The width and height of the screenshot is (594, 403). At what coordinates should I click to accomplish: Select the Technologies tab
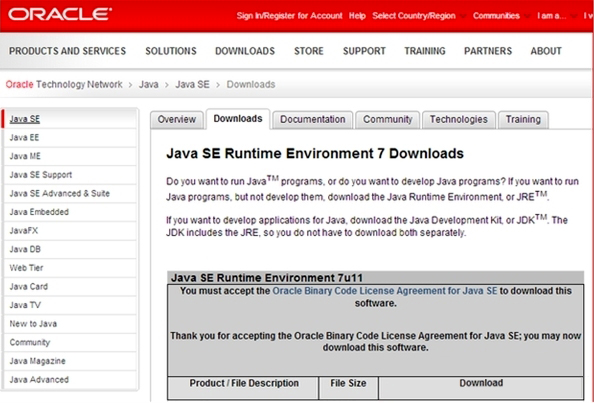pyautogui.click(x=458, y=120)
